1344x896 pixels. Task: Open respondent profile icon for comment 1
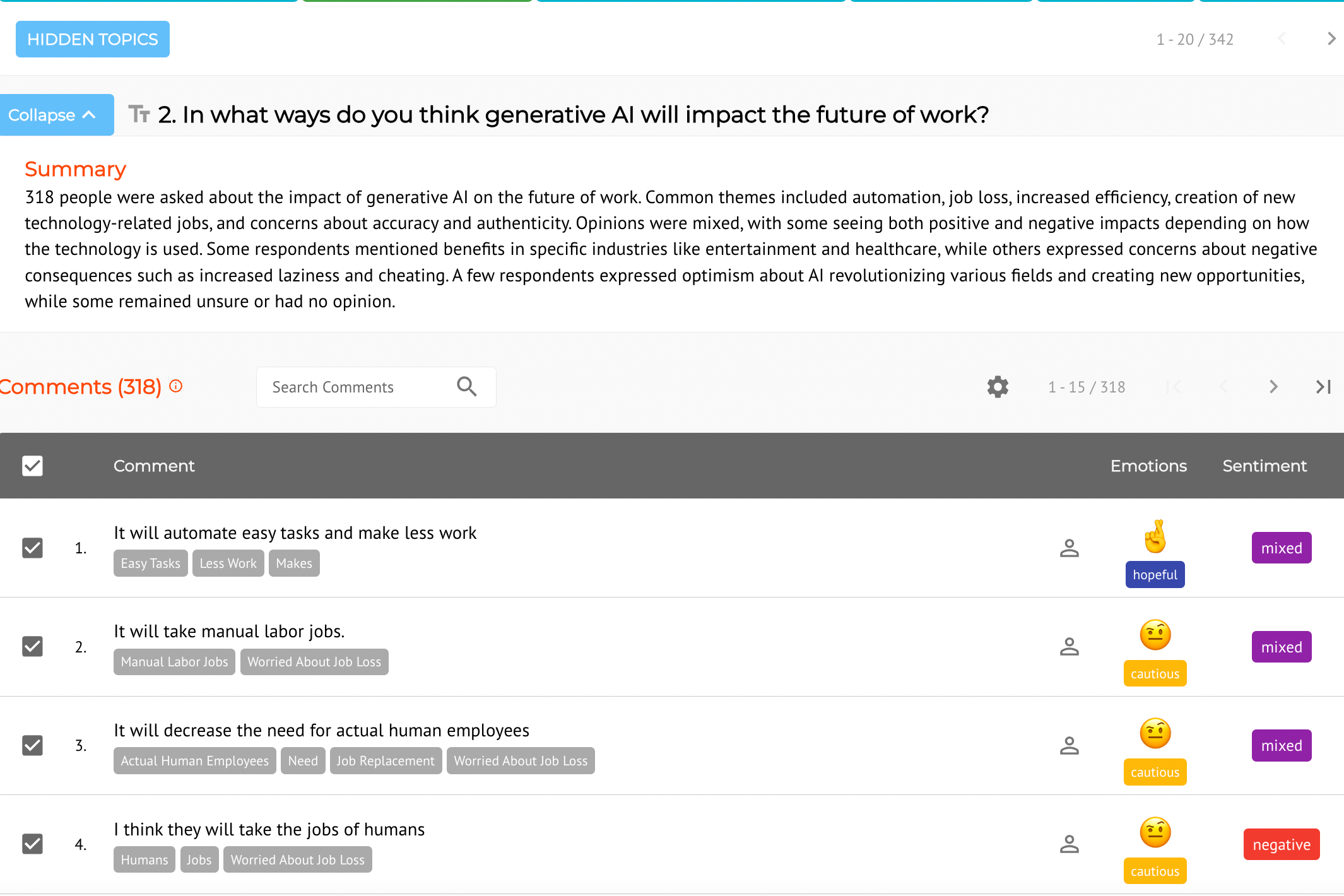1070,548
